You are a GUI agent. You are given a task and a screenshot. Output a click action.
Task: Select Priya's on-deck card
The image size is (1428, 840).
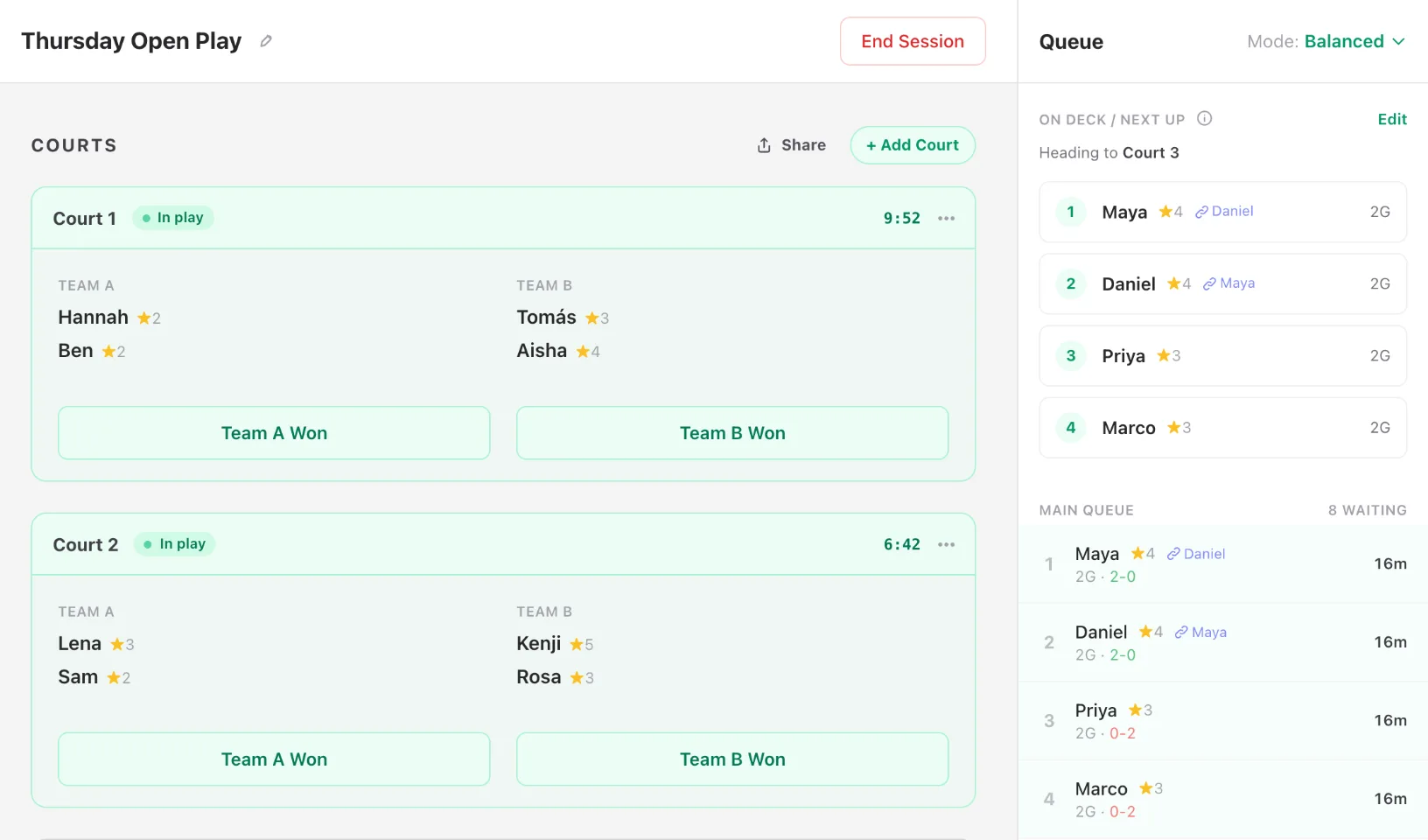coord(1222,356)
